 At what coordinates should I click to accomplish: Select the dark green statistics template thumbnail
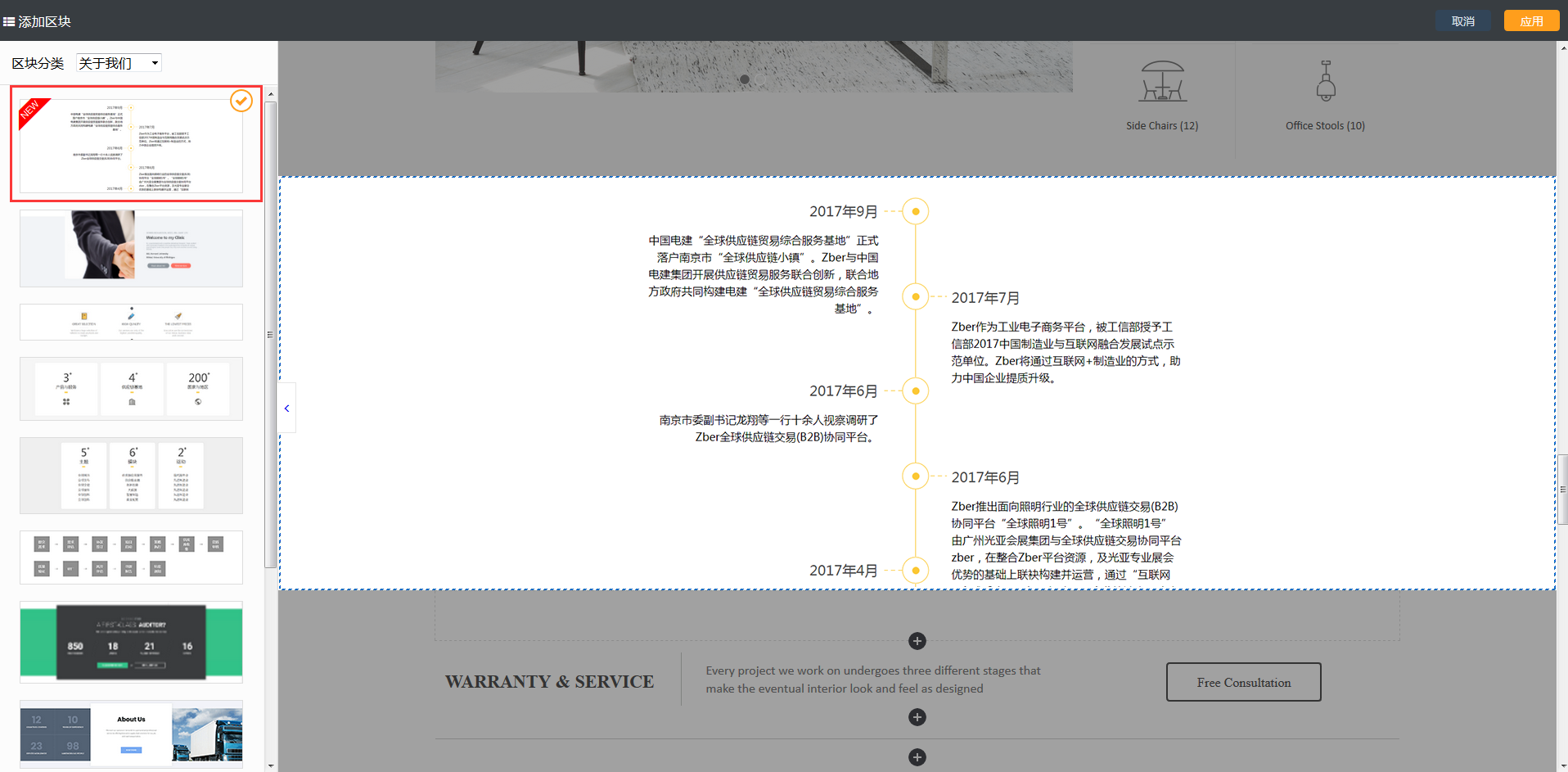pos(131,641)
